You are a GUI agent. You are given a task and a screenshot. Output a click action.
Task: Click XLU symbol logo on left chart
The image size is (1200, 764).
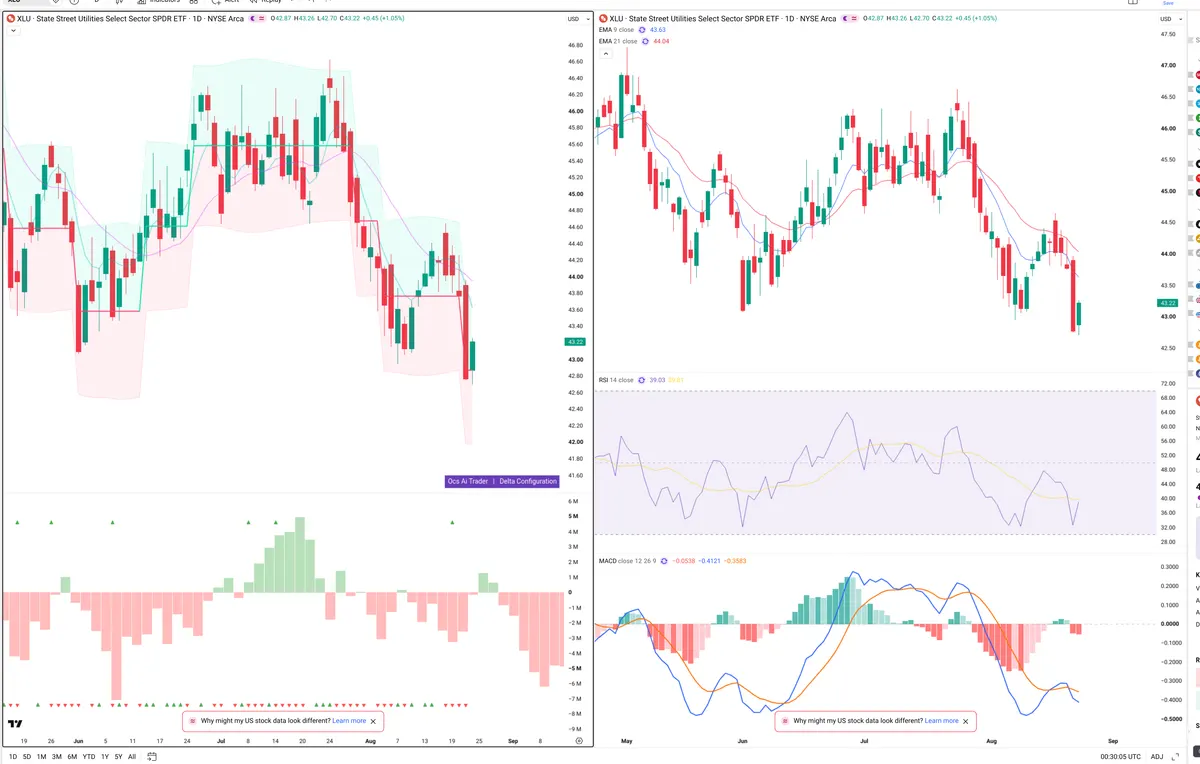point(11,19)
